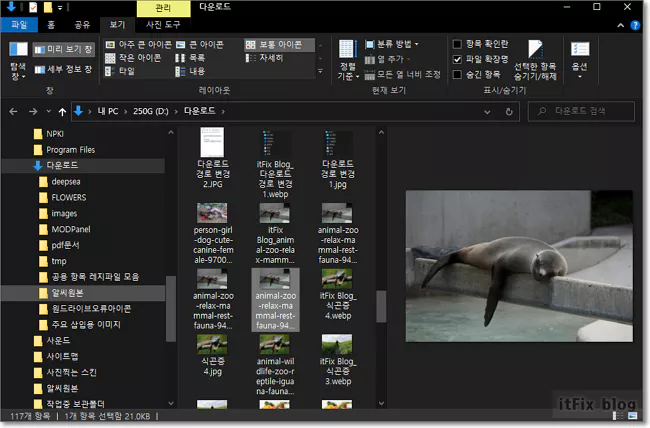Click the quick access toolbar dropdown arrow

(60, 7)
